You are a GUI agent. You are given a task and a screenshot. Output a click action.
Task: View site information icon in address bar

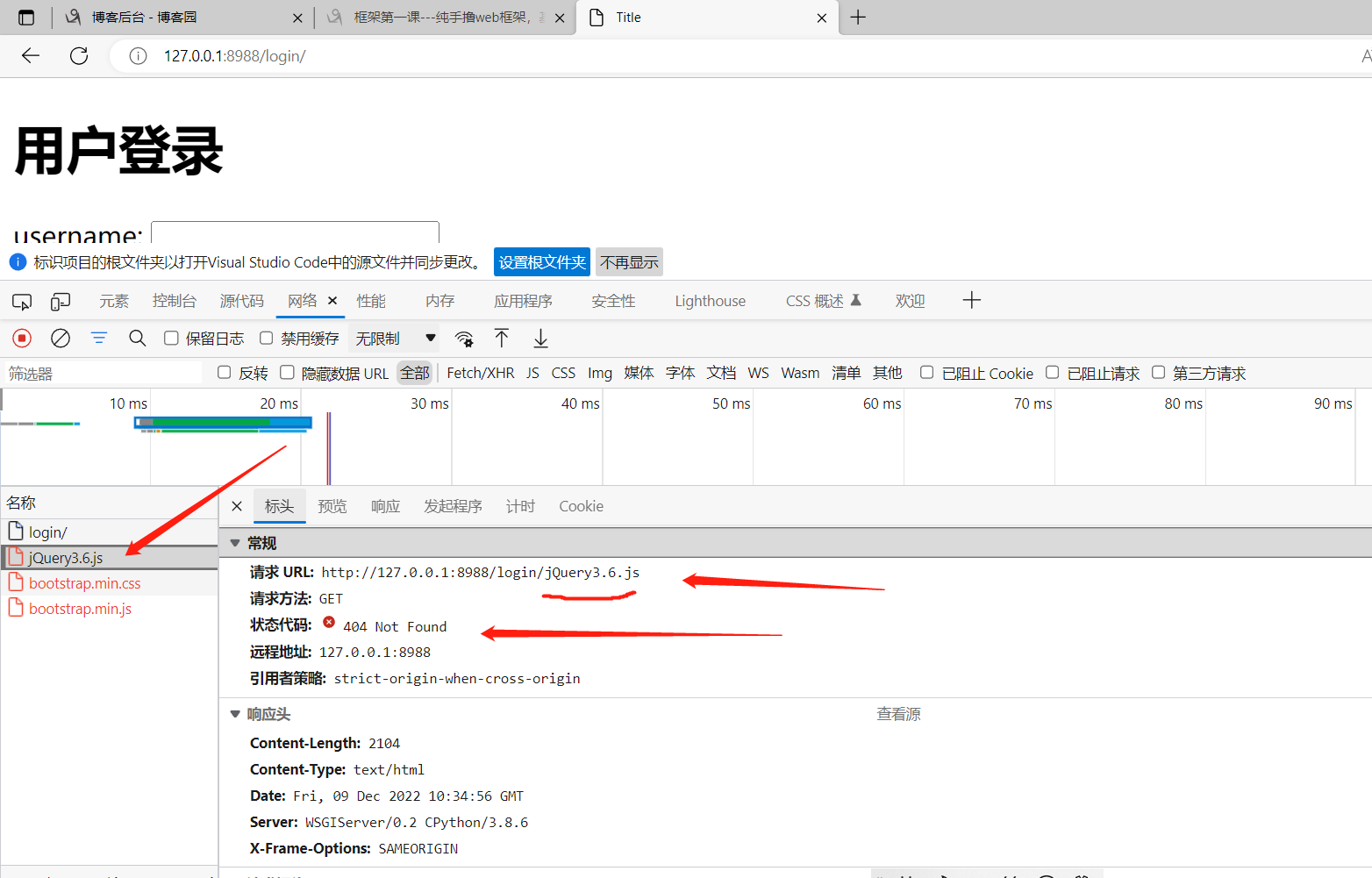click(138, 56)
